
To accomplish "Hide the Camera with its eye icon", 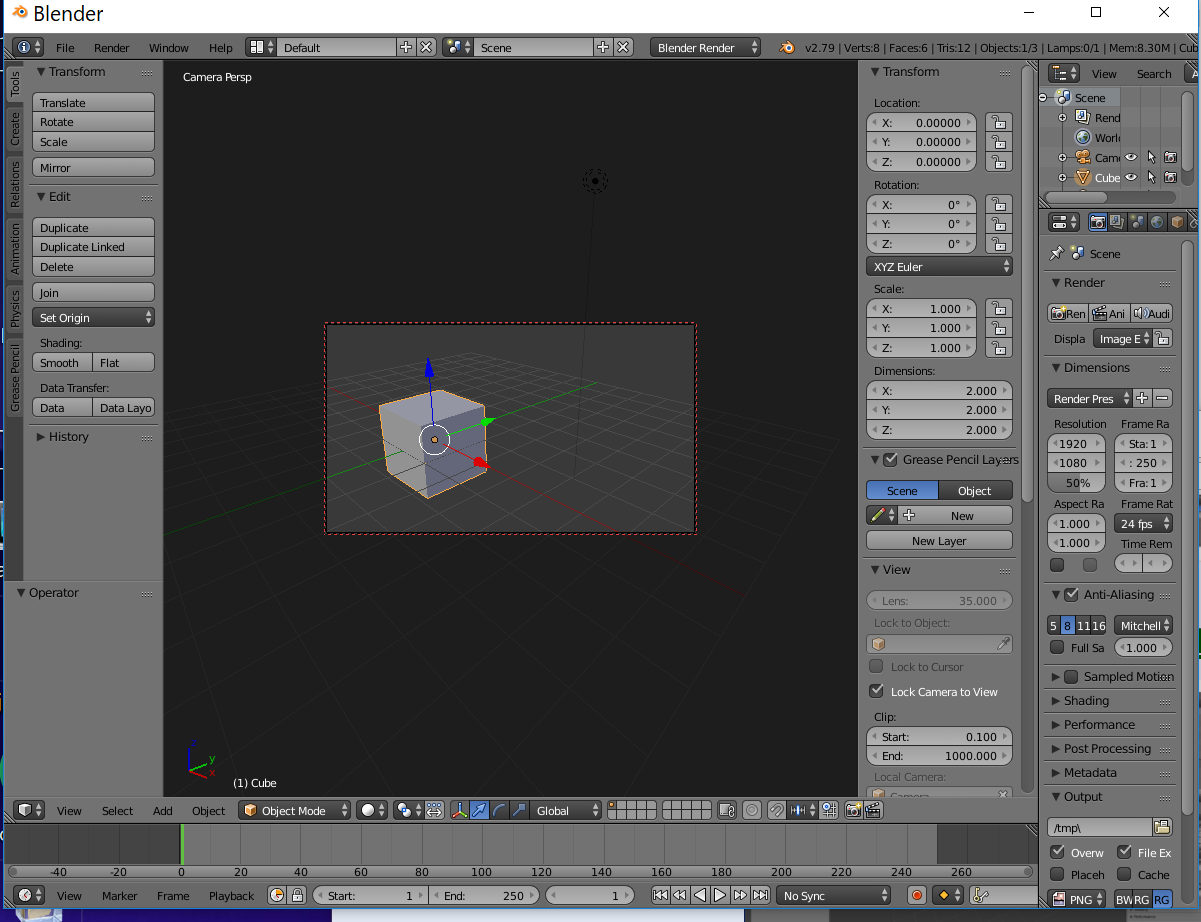I will 1131,157.
